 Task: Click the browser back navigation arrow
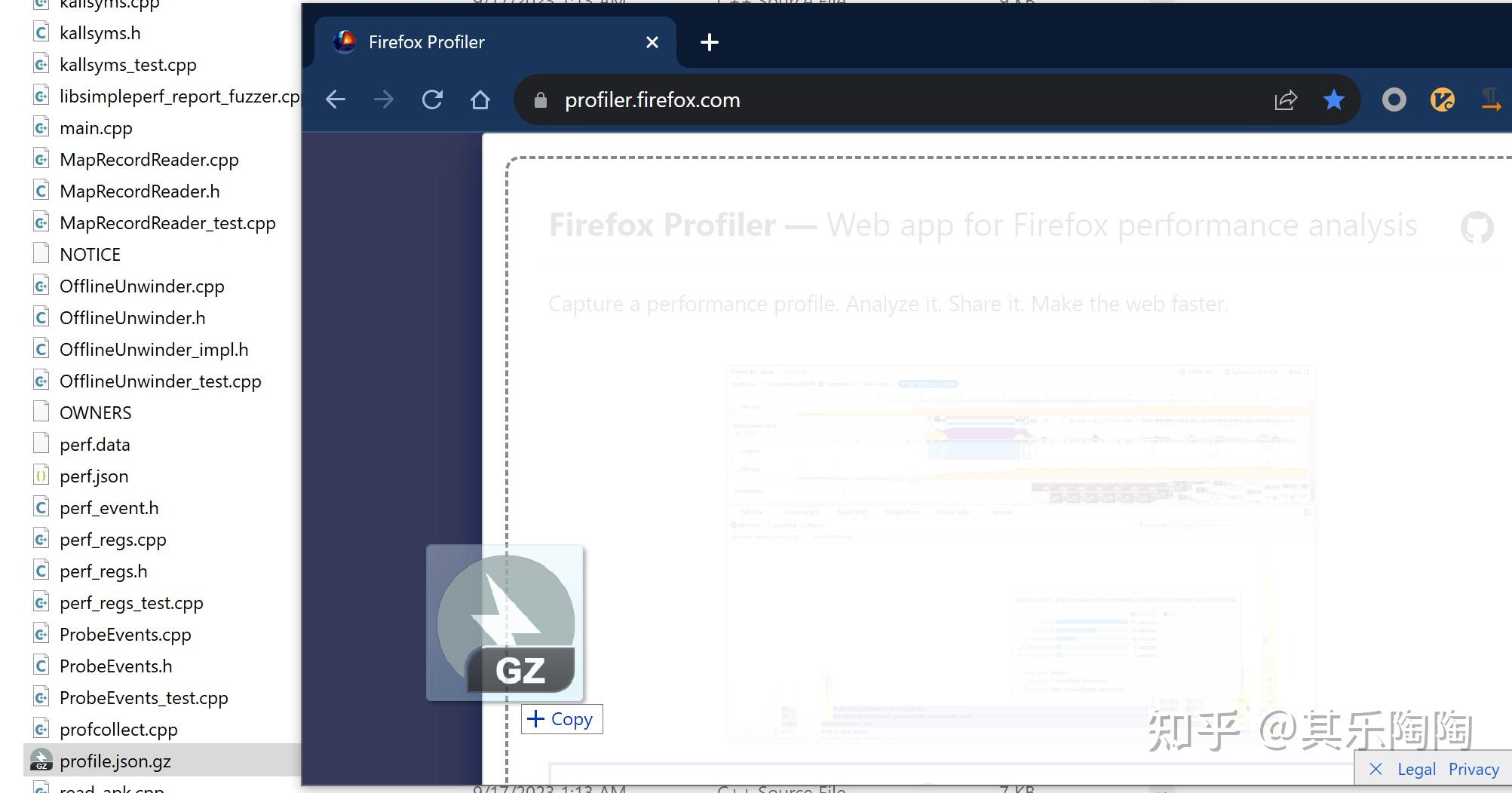335,99
